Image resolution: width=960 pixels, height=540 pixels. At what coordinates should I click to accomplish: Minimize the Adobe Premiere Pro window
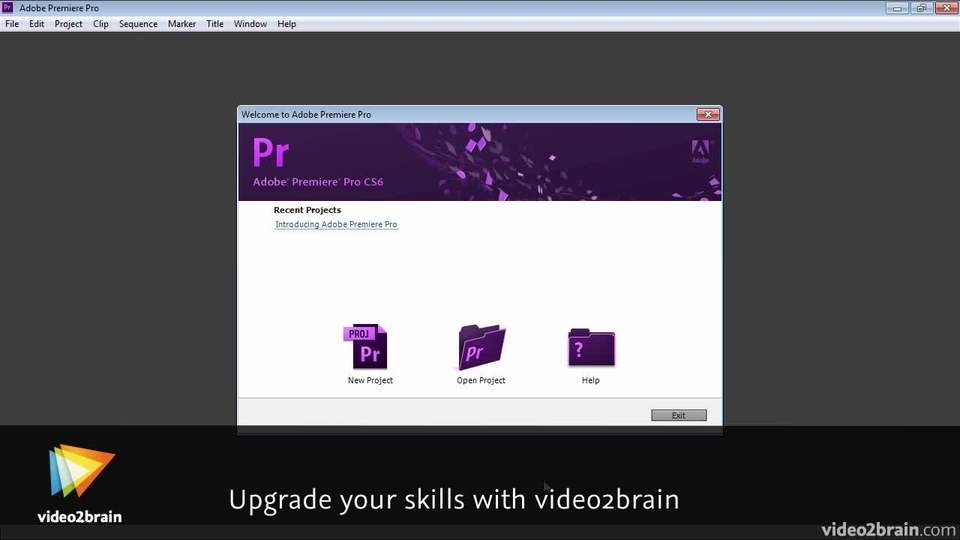(897, 8)
